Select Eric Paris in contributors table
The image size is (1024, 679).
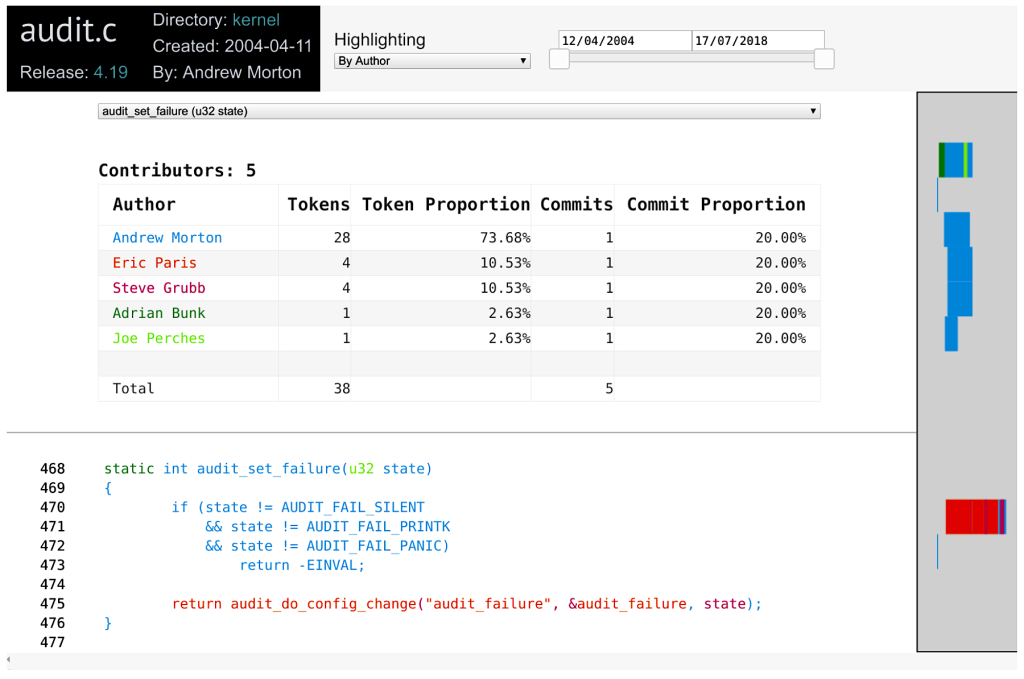pyautogui.click(x=154, y=263)
